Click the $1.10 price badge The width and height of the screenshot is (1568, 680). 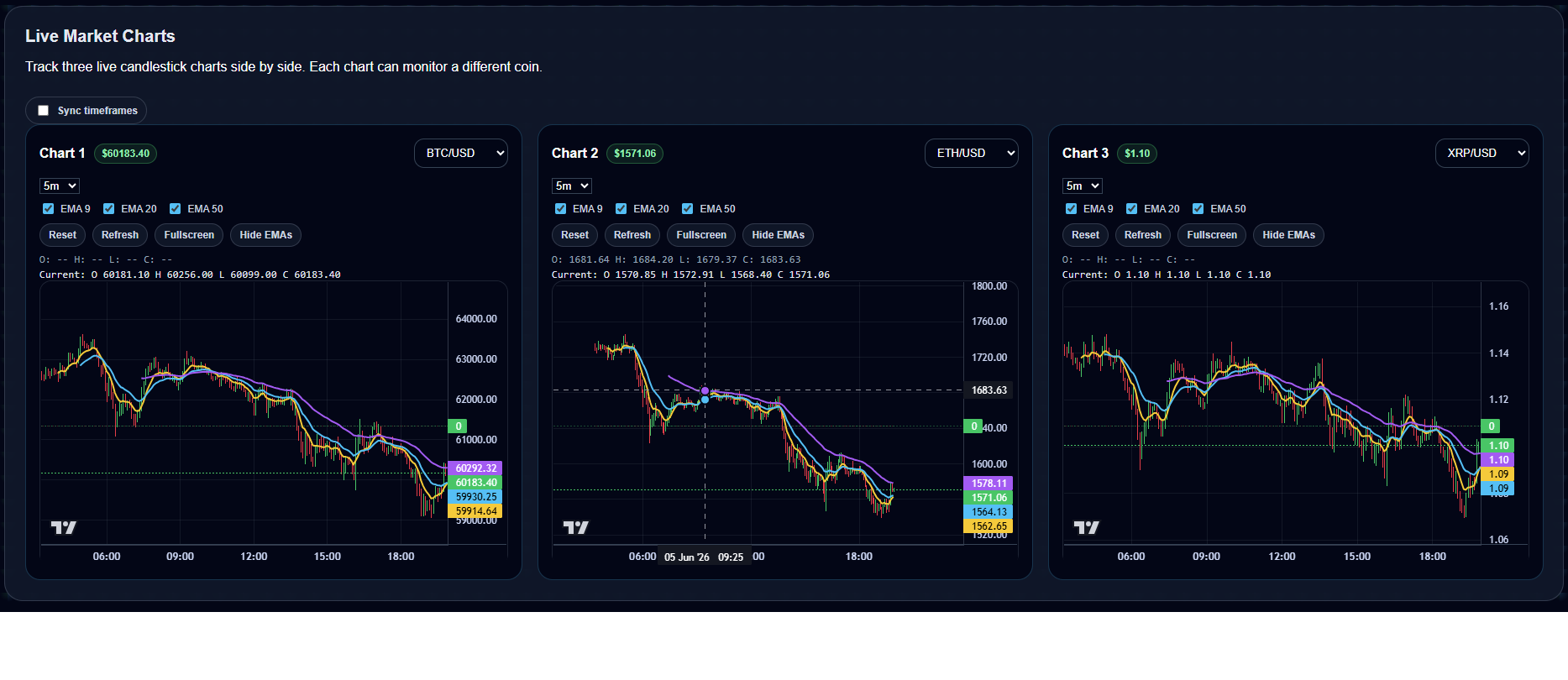(1137, 154)
